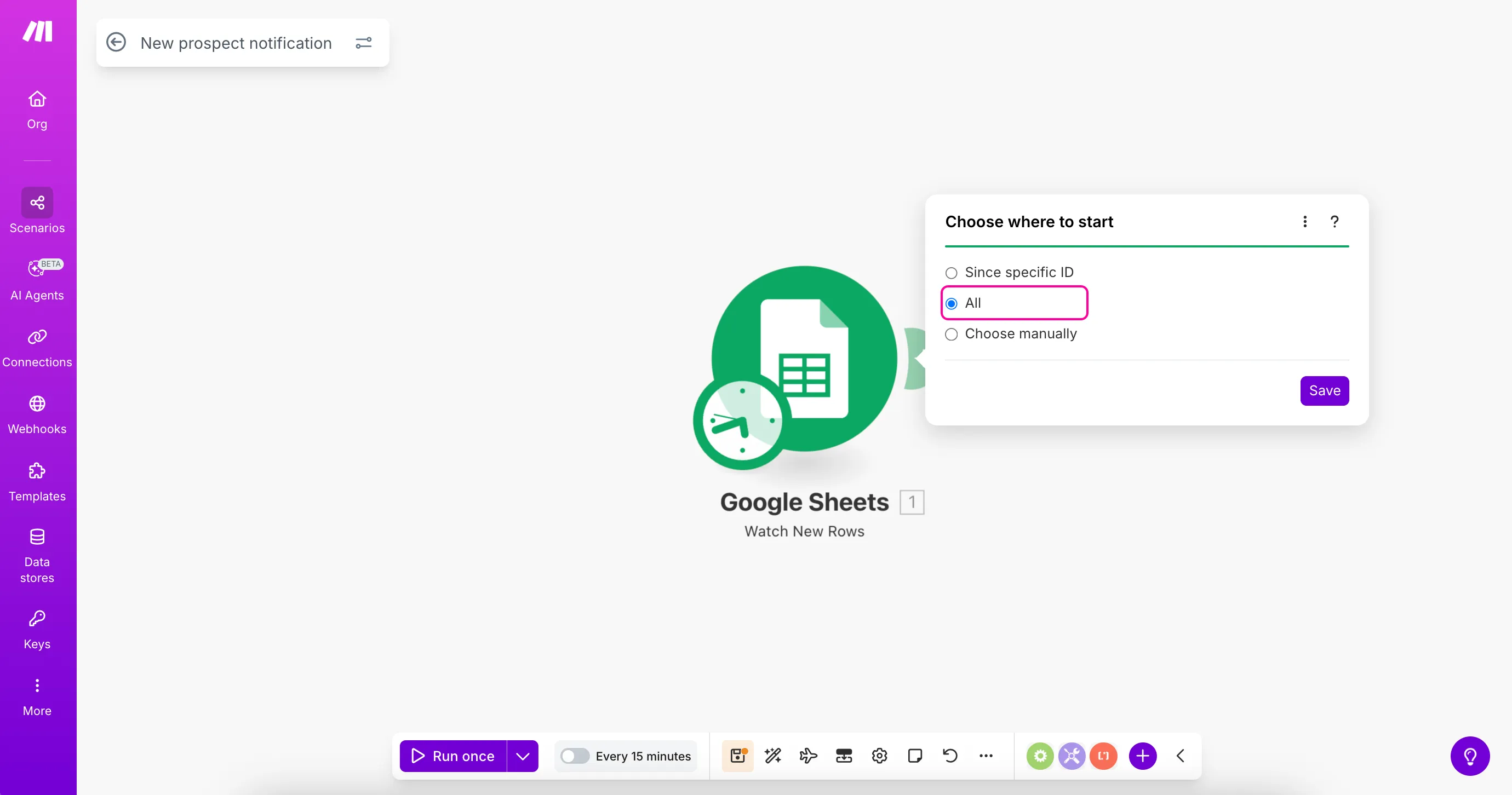Open the Org home page
The height and width of the screenshot is (795, 1512).
37,110
